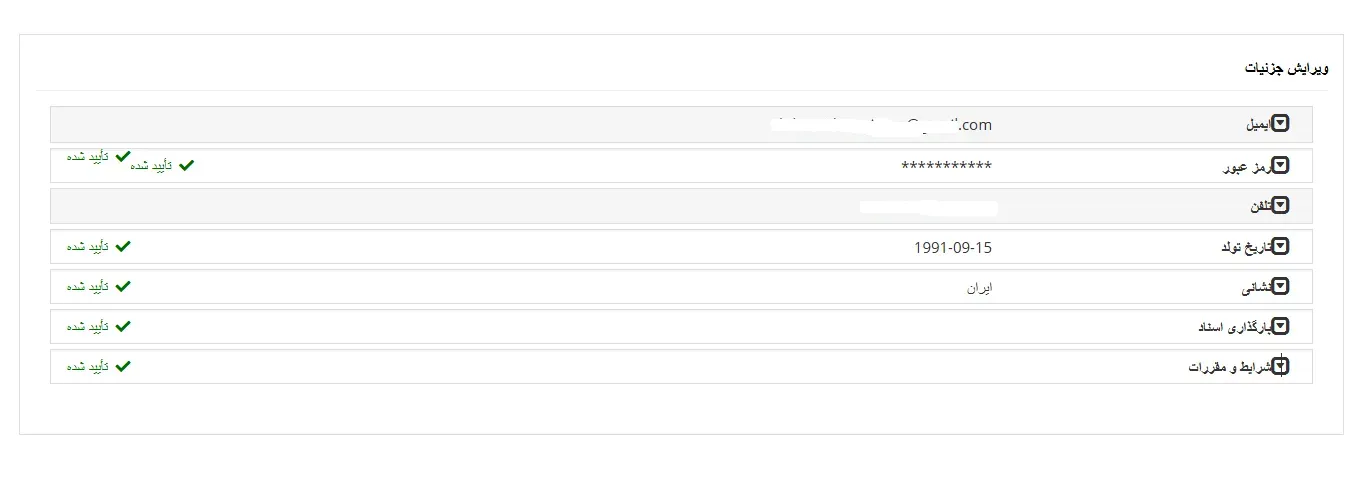This screenshot has width=1358, height=493.
Task: Click the green checkmark in the شرایط و مقررات row
Action: click(x=123, y=366)
